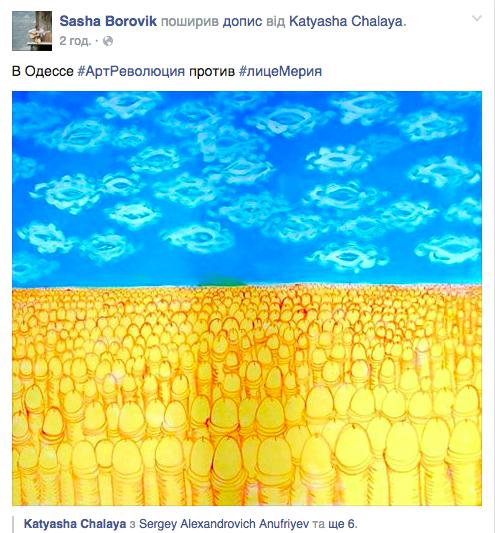Open the #лицеМерия hashtag
The width and height of the screenshot is (495, 533).
280,71
